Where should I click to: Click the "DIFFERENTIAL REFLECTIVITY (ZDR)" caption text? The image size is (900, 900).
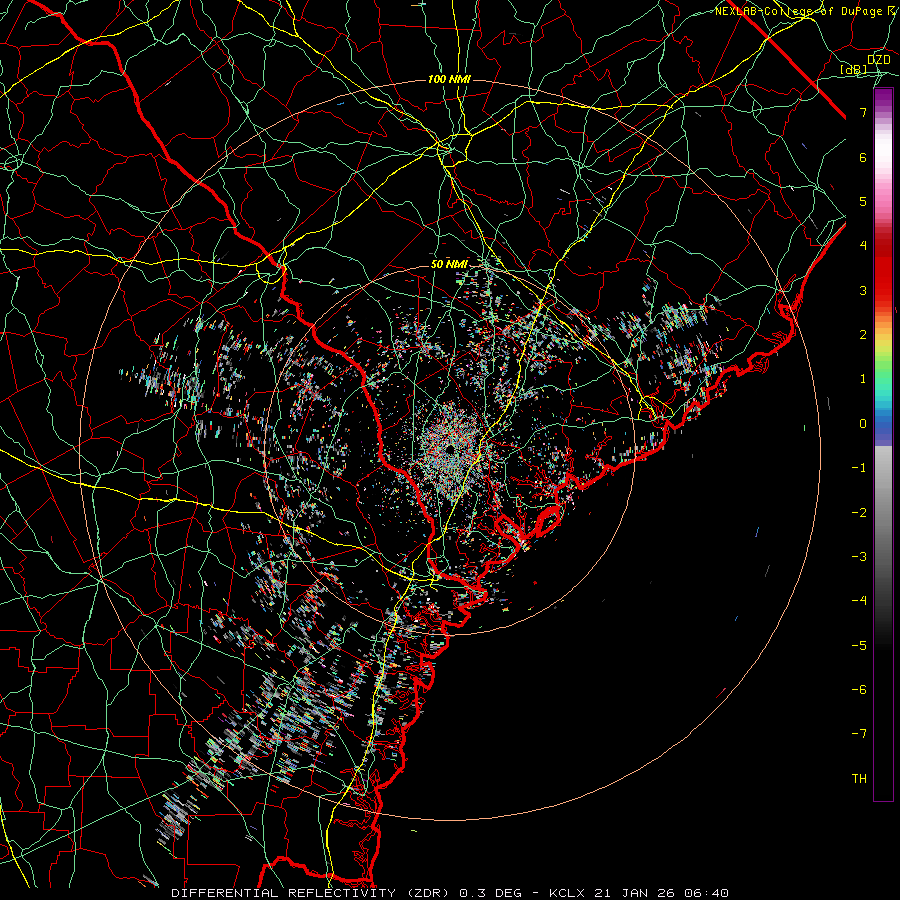[x=312, y=893]
